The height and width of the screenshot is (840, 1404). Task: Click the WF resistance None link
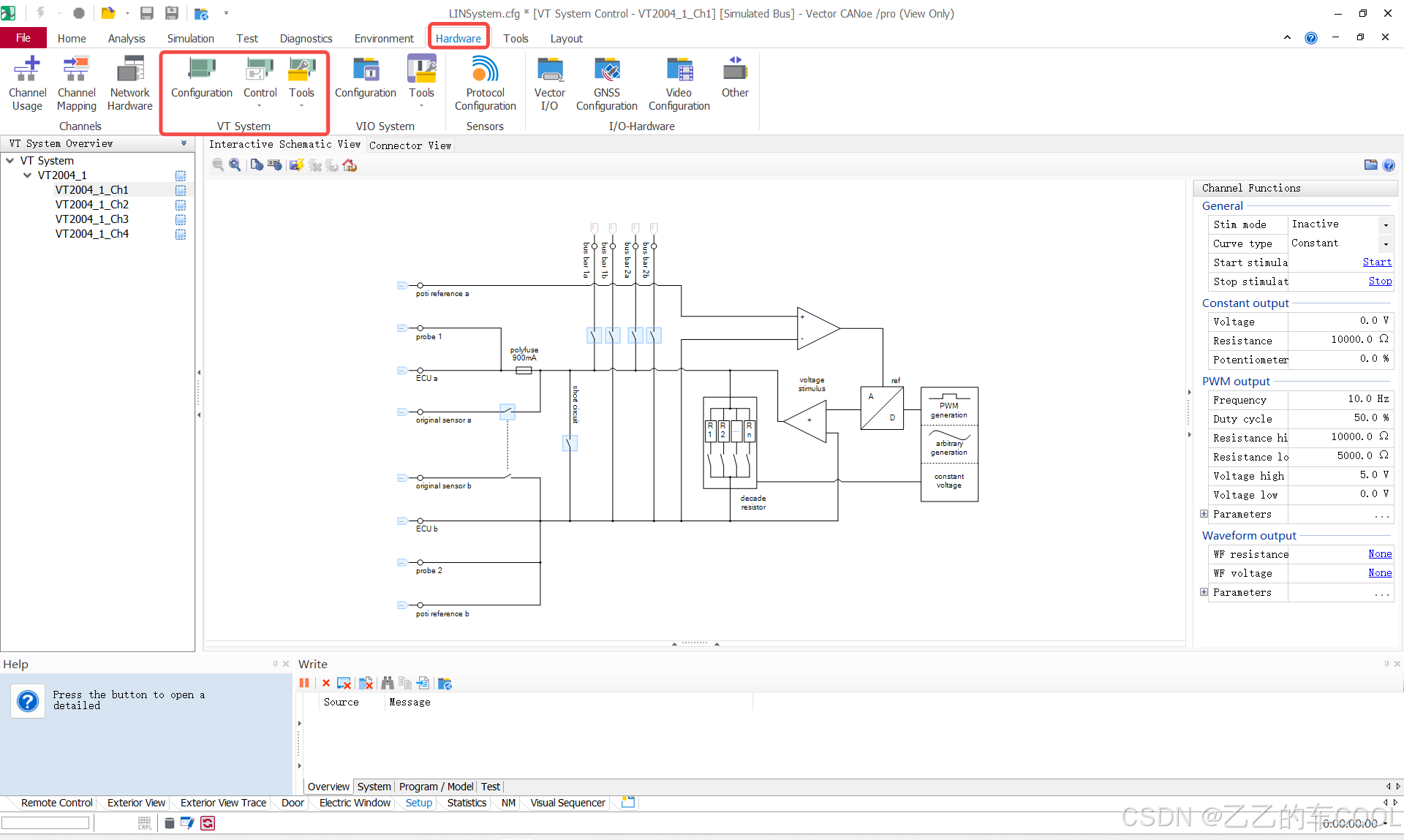click(x=1379, y=553)
